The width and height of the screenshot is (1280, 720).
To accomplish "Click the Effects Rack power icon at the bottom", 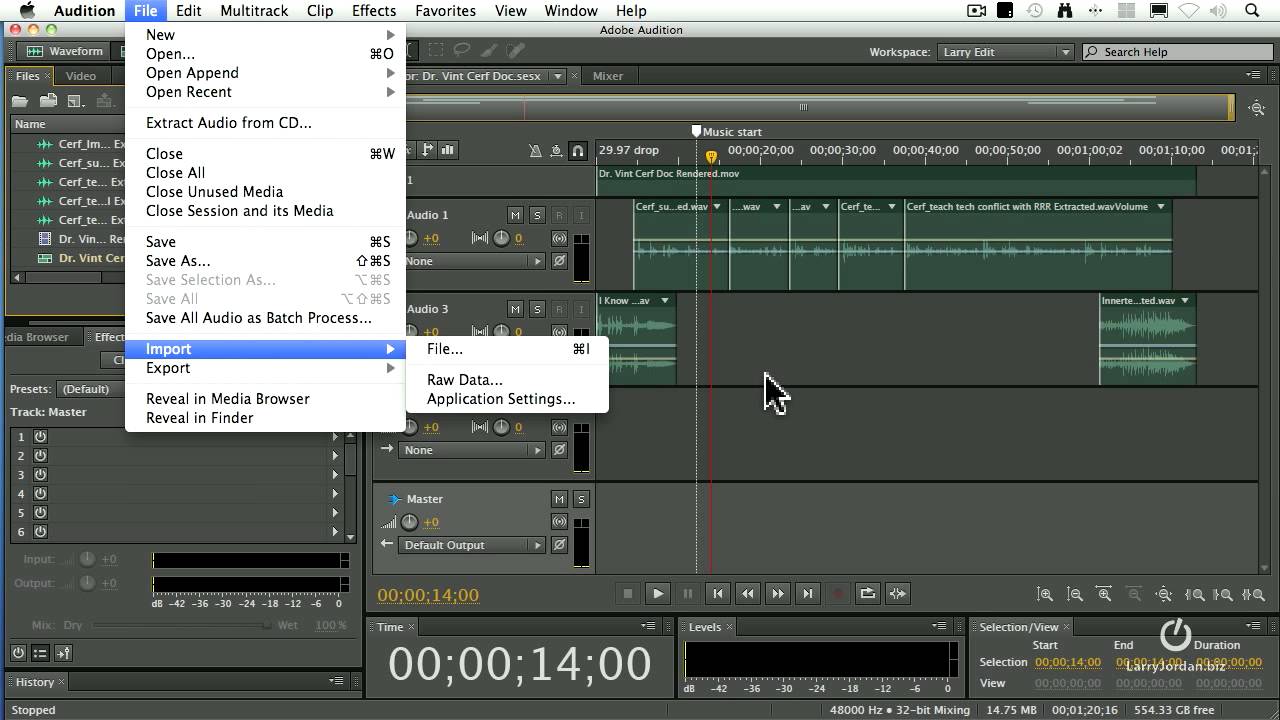I will pyautogui.click(x=18, y=653).
